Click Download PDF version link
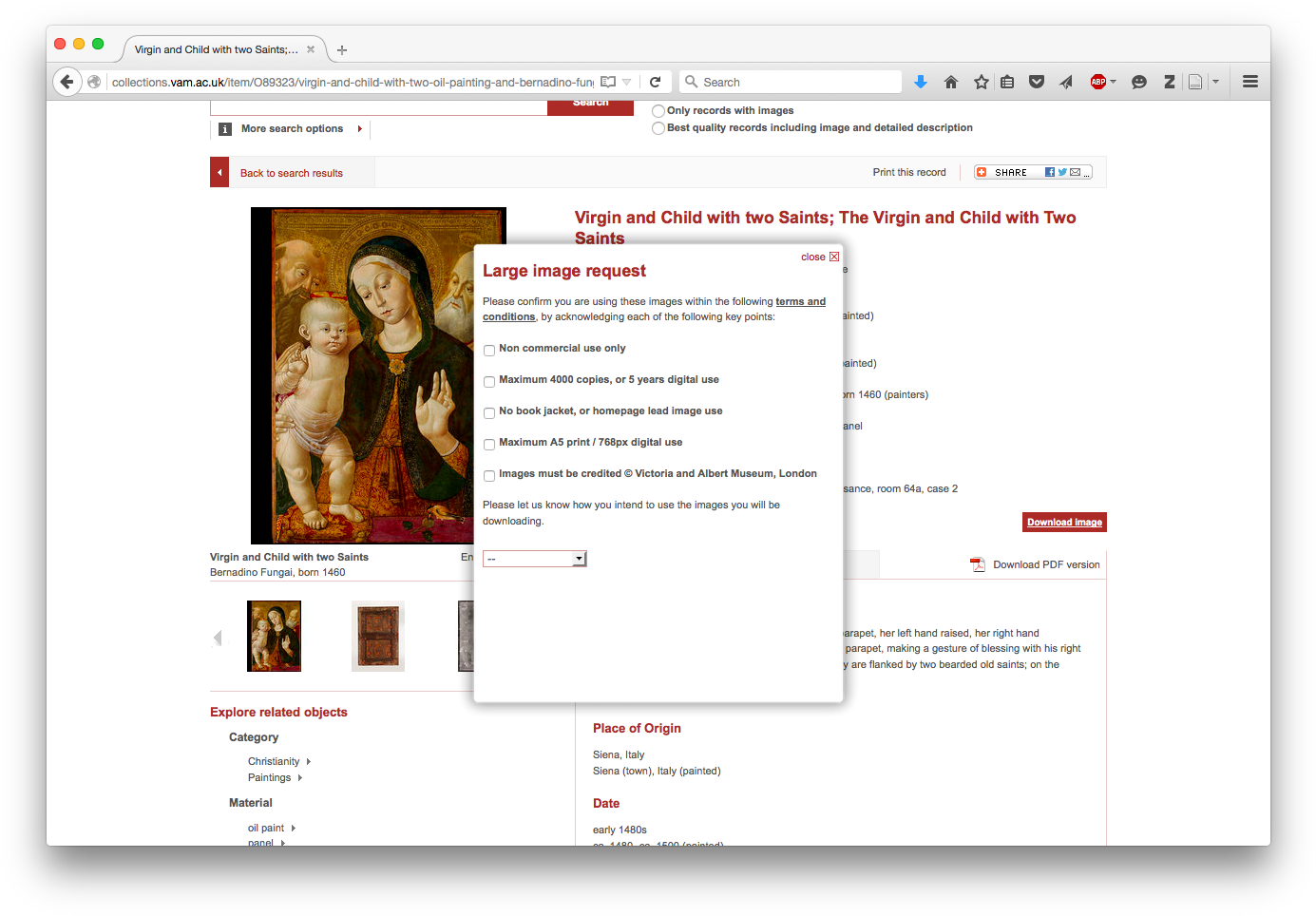This screenshot has width=1316, height=916. (x=1046, y=564)
